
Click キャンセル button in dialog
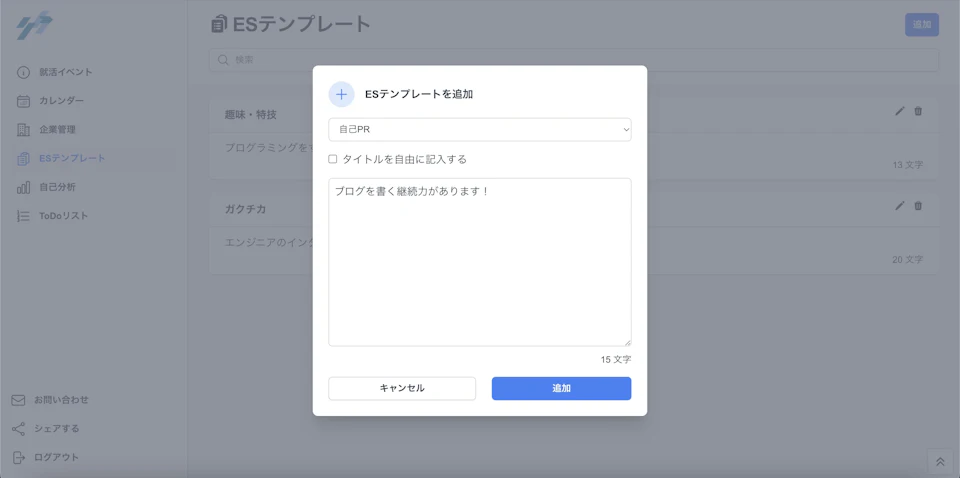coord(402,389)
